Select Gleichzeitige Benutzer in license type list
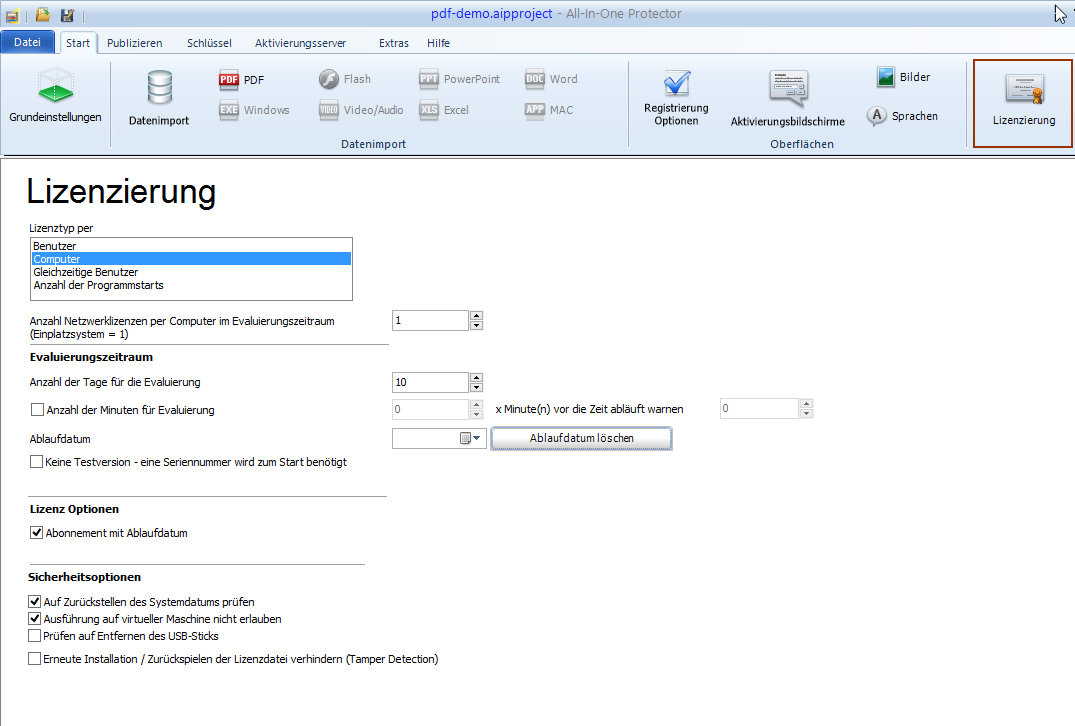Viewport: 1075px width, 726px height. [86, 272]
